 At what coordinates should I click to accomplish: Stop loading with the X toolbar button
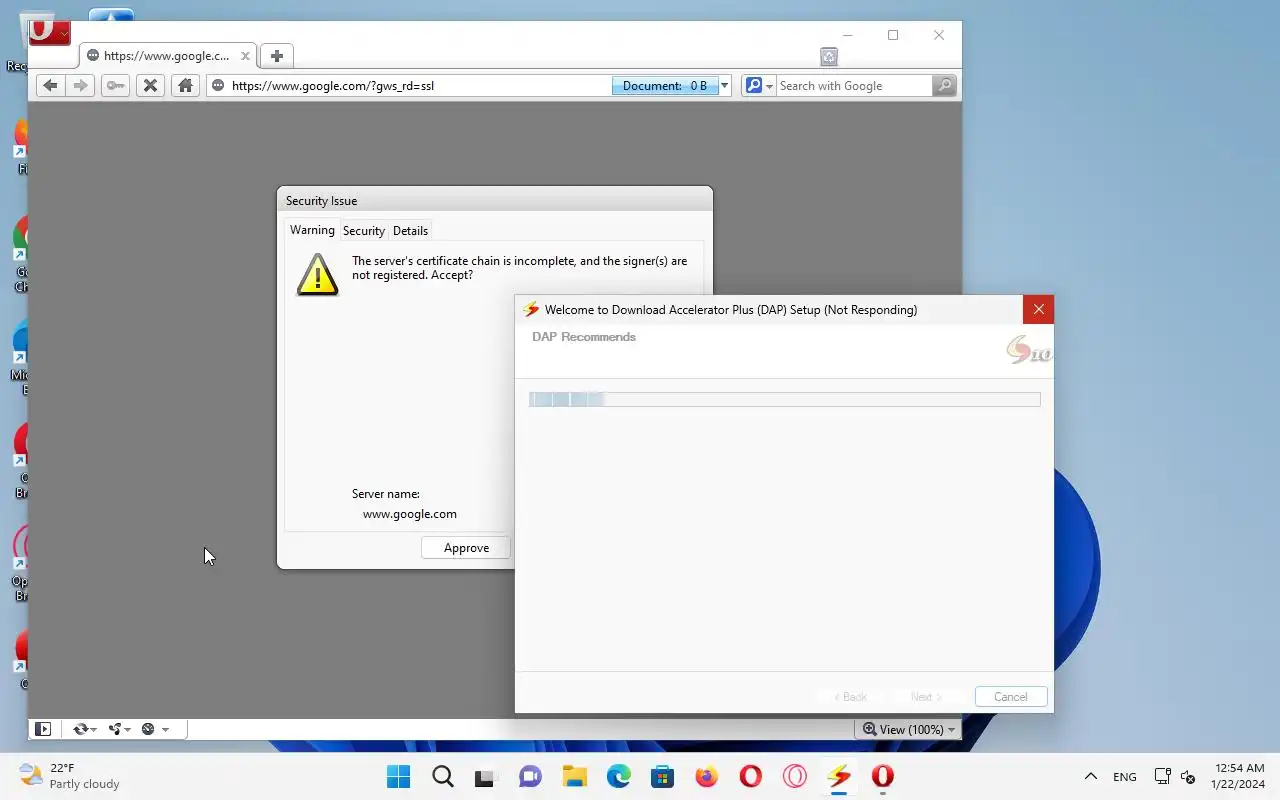[x=150, y=85]
